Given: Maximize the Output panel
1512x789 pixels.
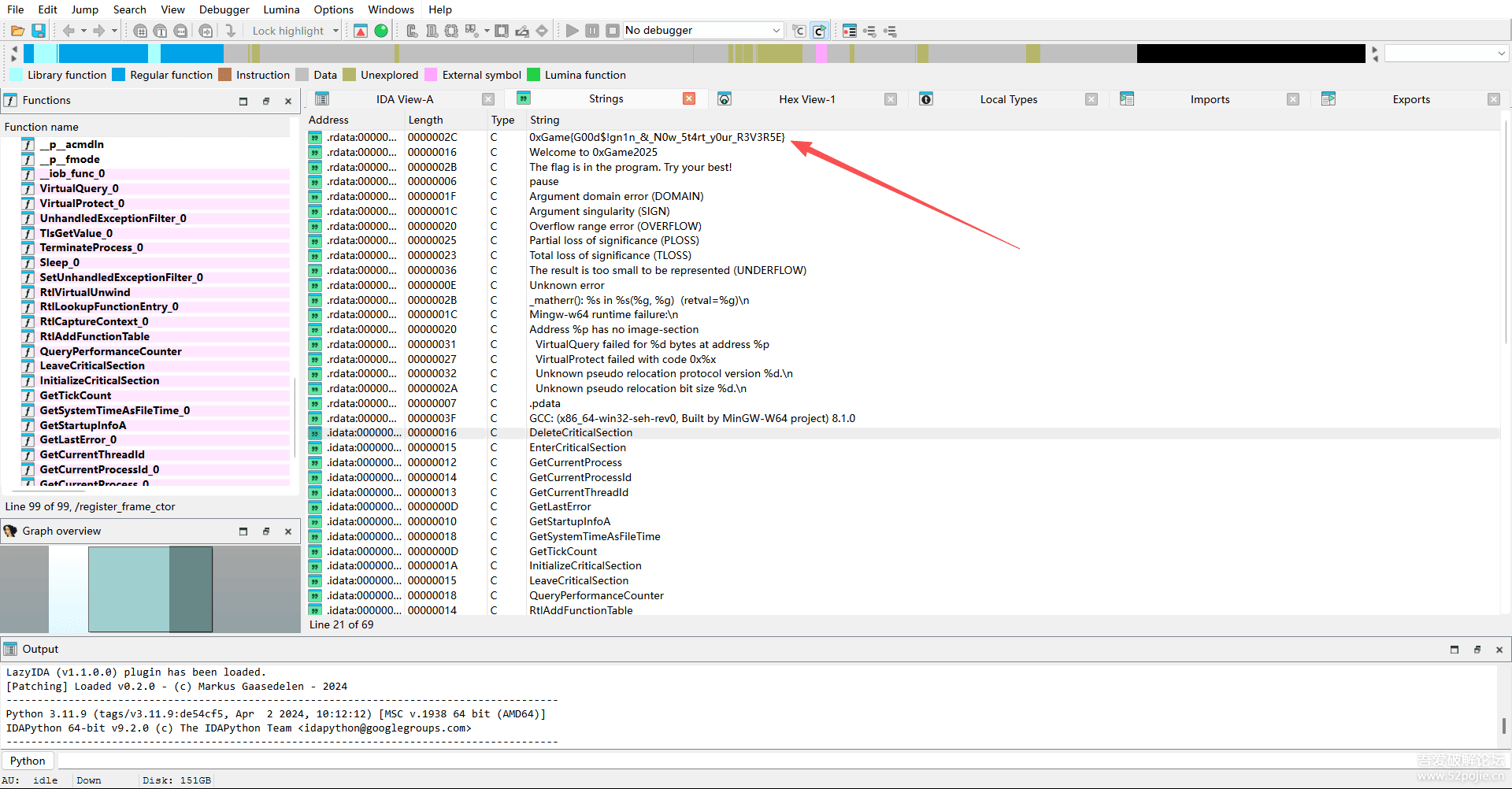Looking at the screenshot, I should pos(1454,650).
